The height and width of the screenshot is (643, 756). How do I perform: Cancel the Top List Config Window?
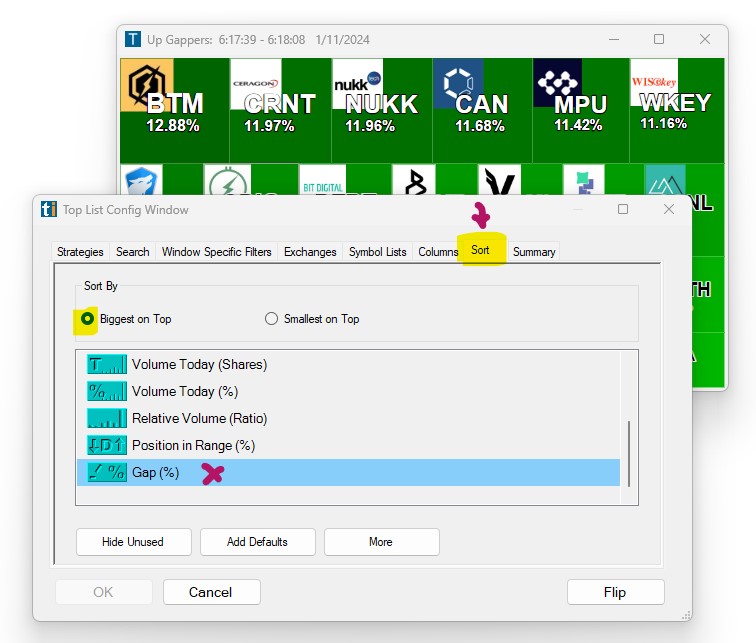click(x=211, y=592)
